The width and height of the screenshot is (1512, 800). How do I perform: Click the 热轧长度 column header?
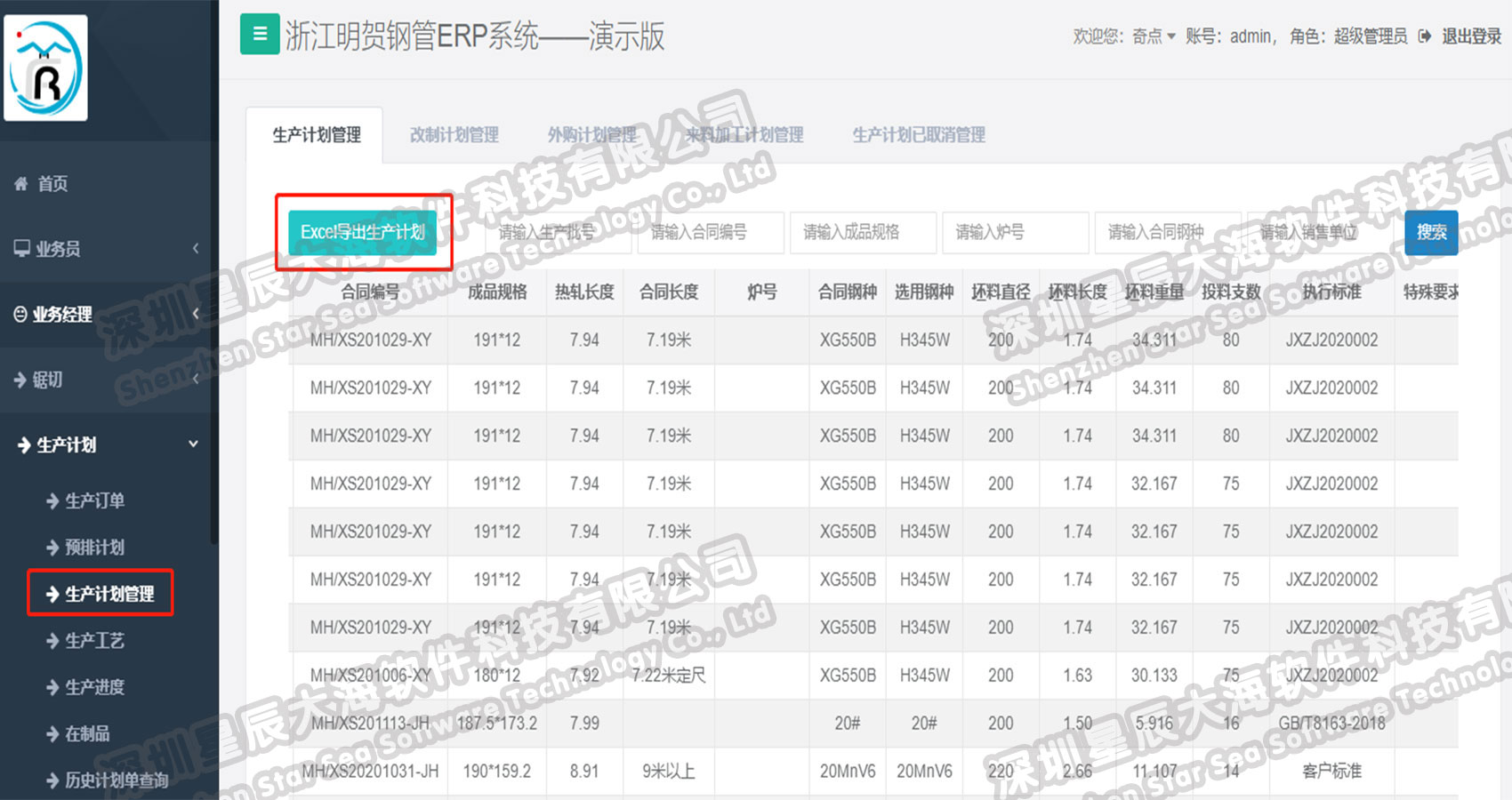tap(584, 292)
